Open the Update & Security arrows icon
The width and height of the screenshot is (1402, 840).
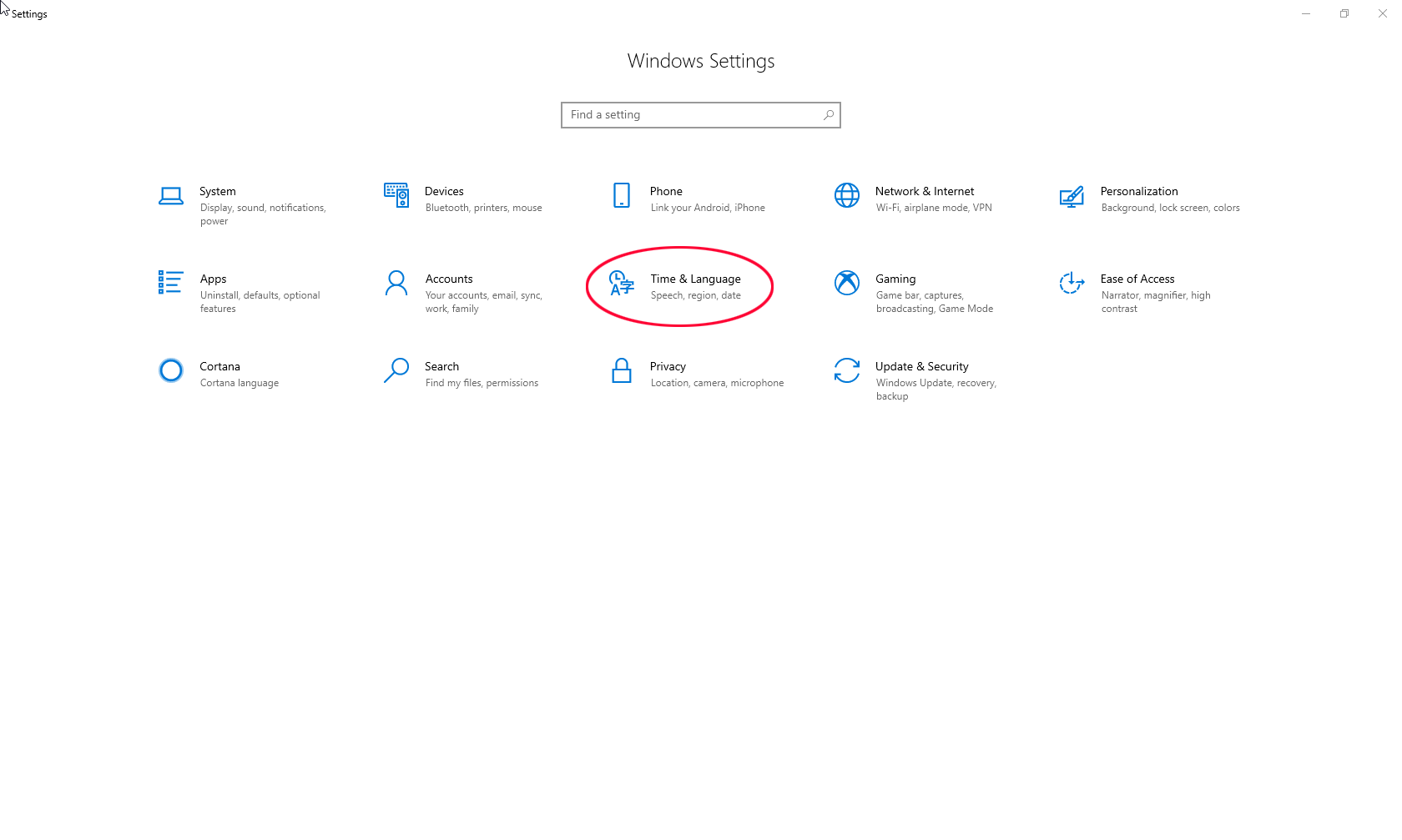click(x=847, y=370)
